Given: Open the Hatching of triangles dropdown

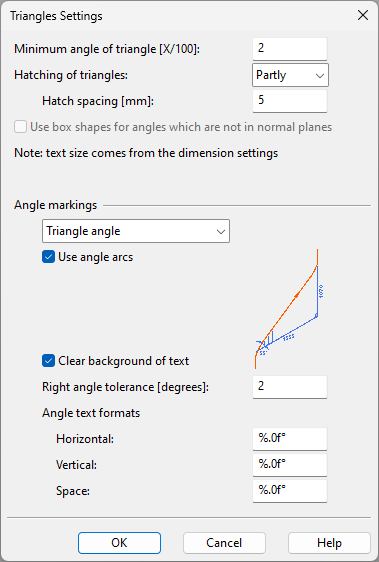Looking at the screenshot, I should 290,75.
